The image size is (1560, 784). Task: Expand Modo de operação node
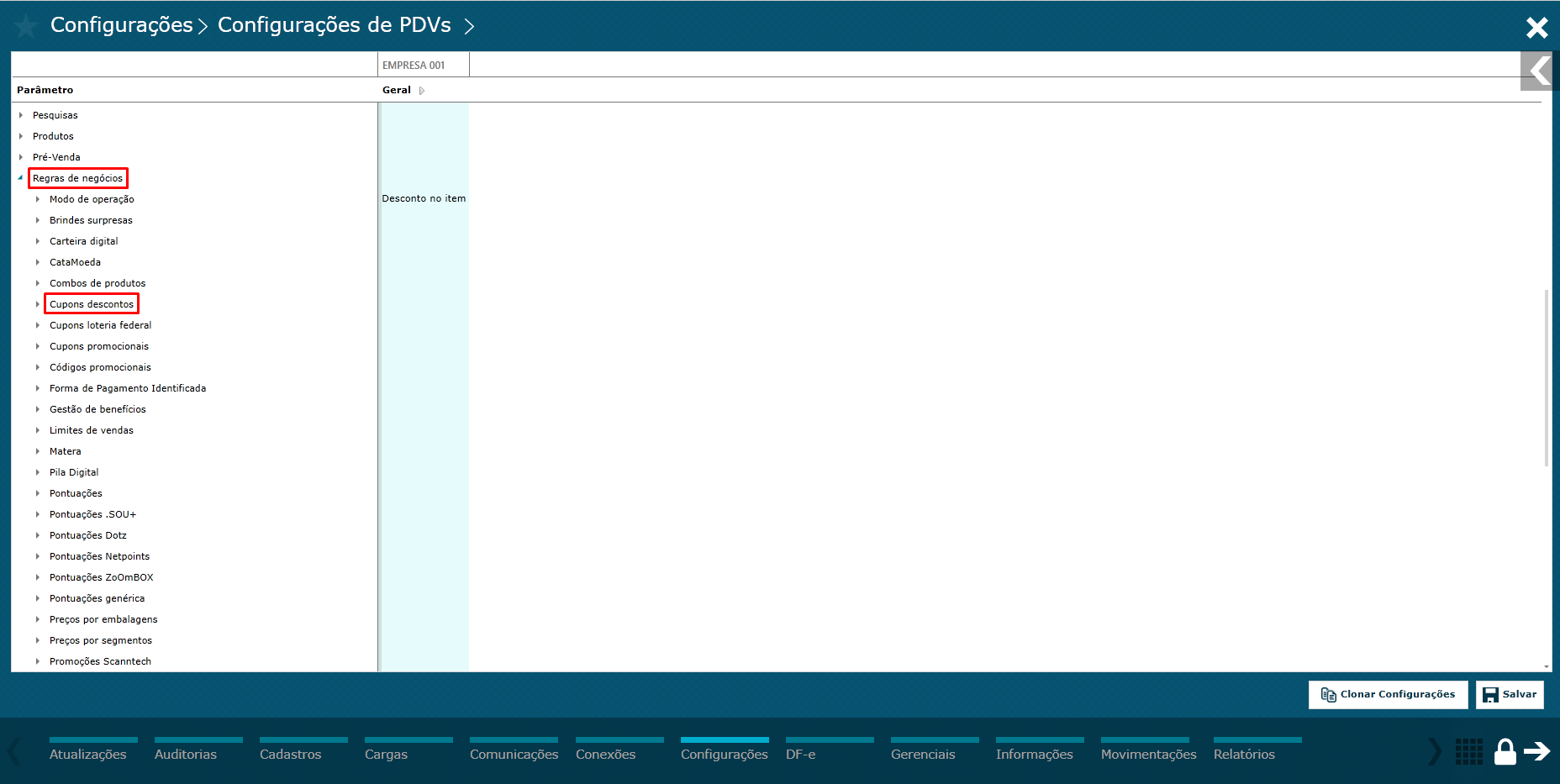pyautogui.click(x=38, y=199)
